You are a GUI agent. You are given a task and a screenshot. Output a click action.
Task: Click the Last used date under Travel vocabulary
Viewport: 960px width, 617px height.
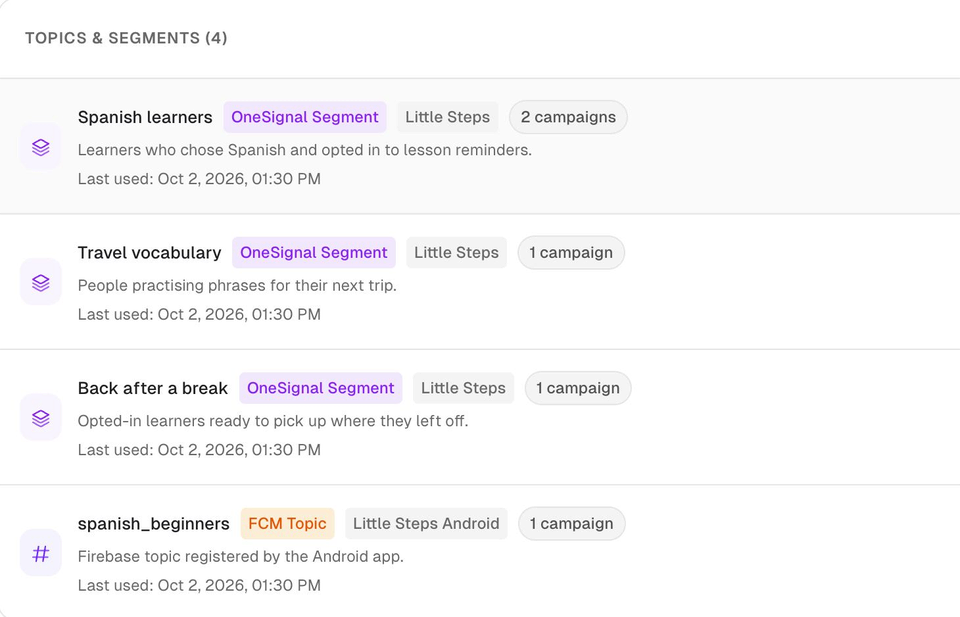pos(199,315)
